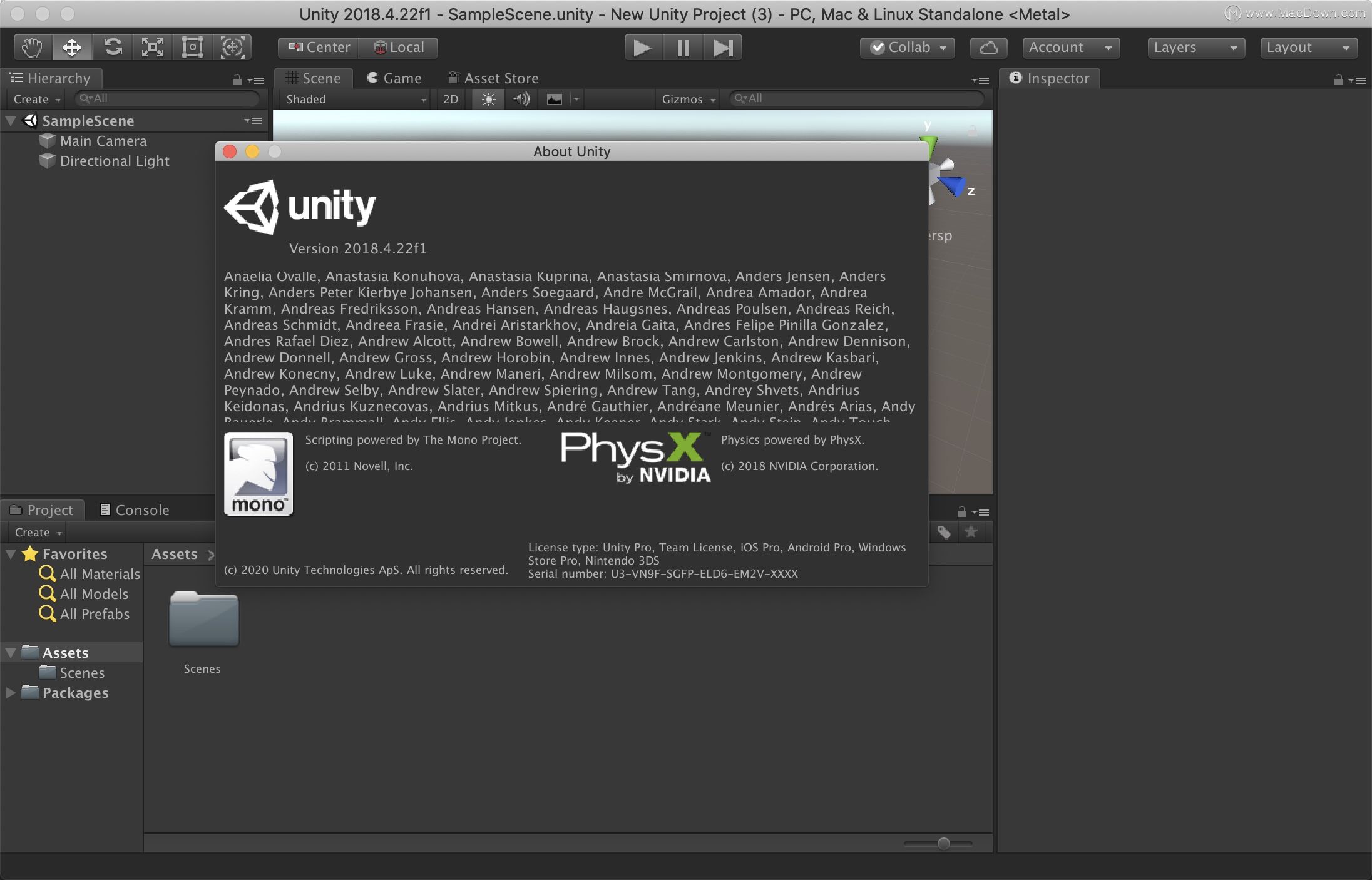
Task: Open Scene panel options menu
Action: (x=980, y=80)
